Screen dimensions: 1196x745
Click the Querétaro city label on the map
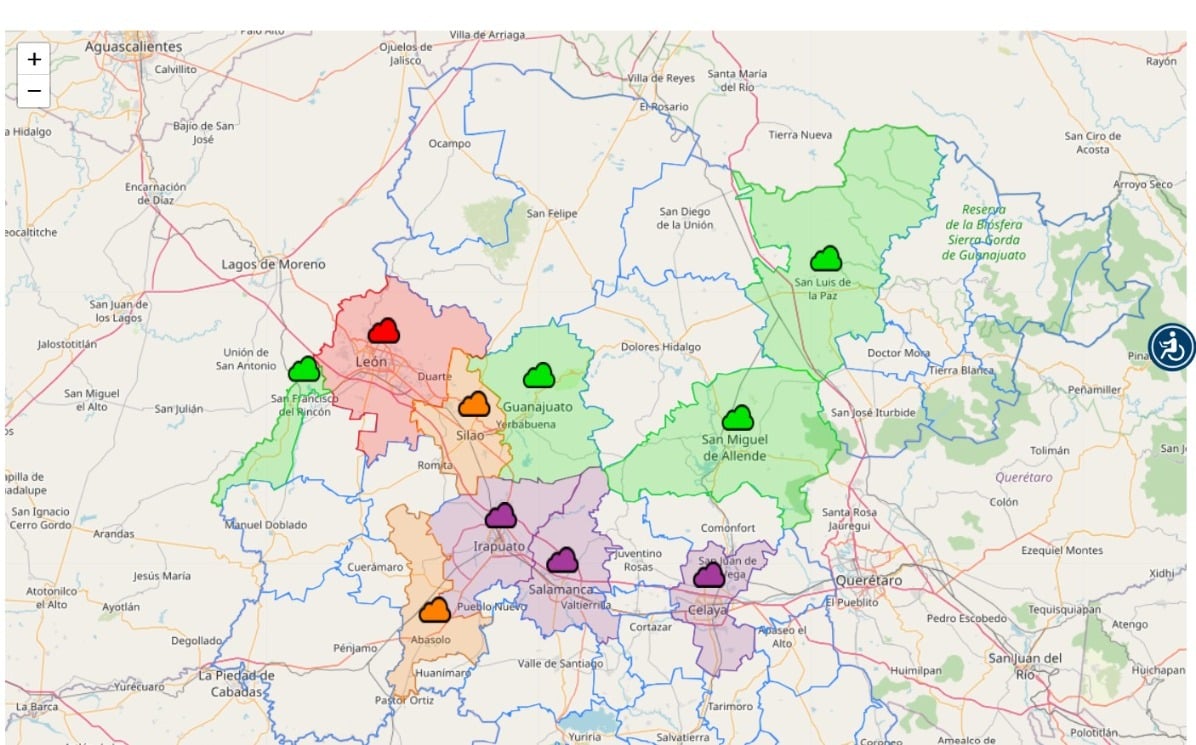[864, 580]
